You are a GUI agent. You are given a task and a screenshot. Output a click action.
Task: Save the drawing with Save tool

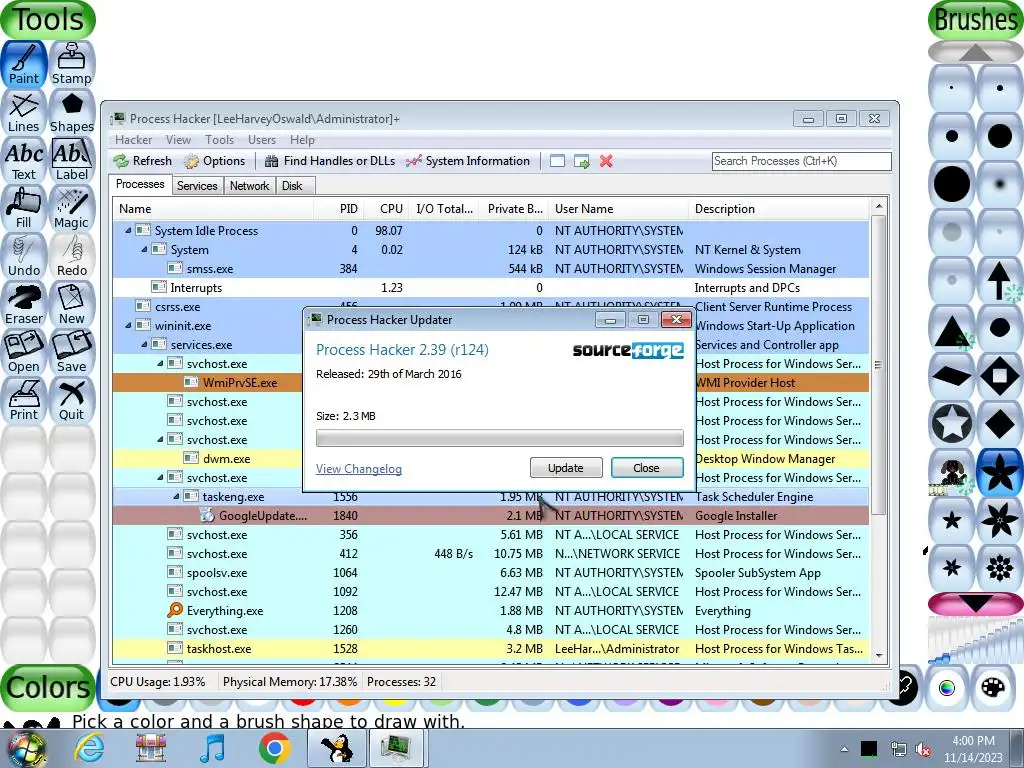[72, 352]
